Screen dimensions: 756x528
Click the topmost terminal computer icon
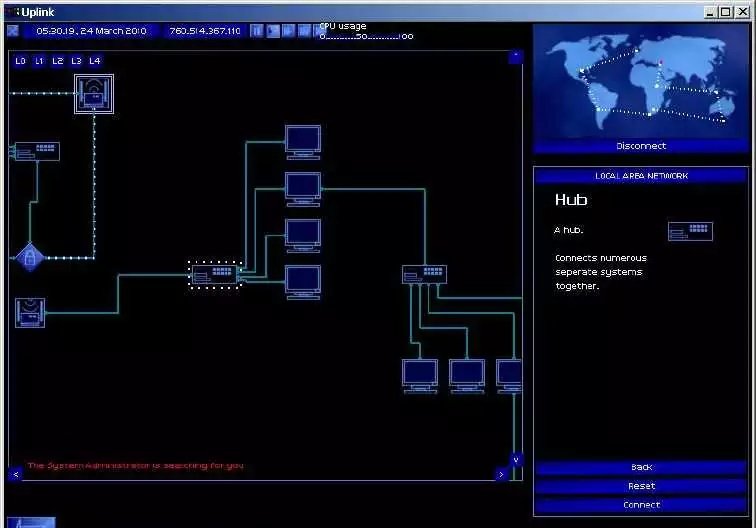click(x=302, y=140)
